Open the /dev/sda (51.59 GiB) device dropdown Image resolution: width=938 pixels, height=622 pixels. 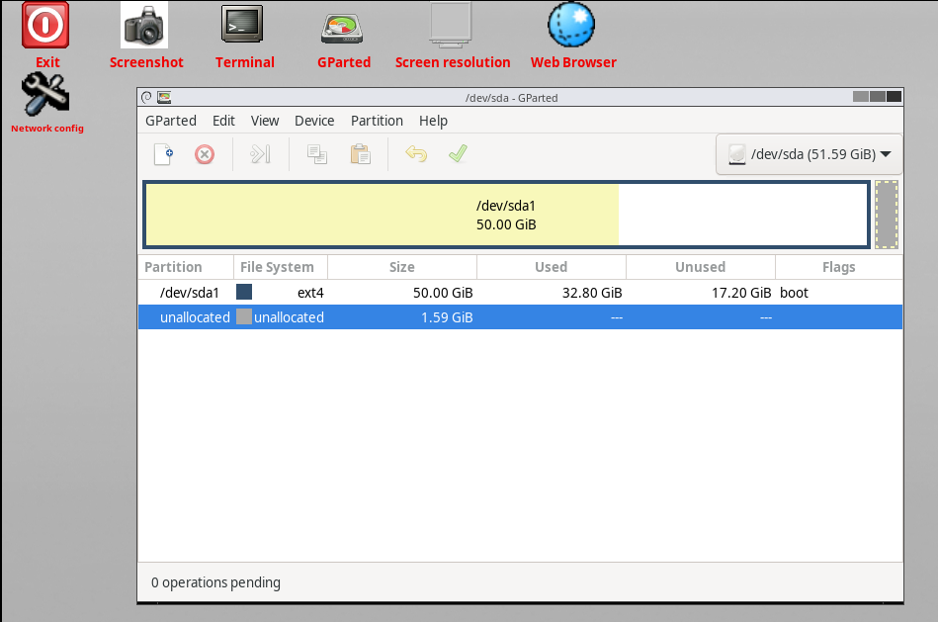point(809,154)
